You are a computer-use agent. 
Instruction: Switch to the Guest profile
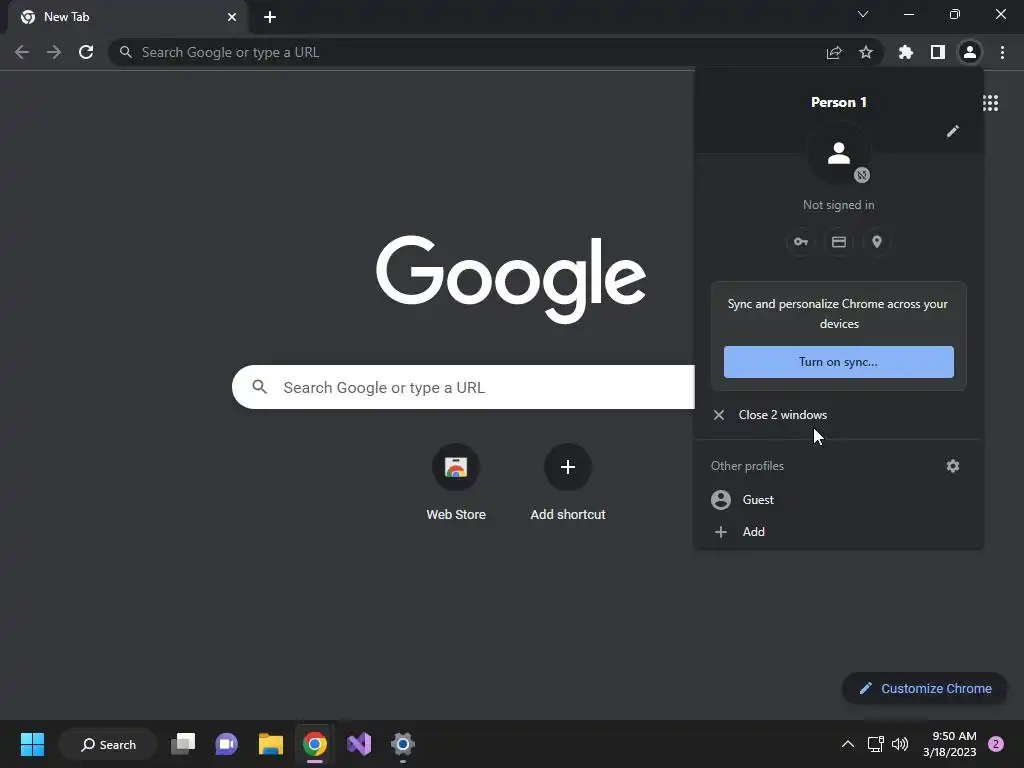[x=839, y=500]
